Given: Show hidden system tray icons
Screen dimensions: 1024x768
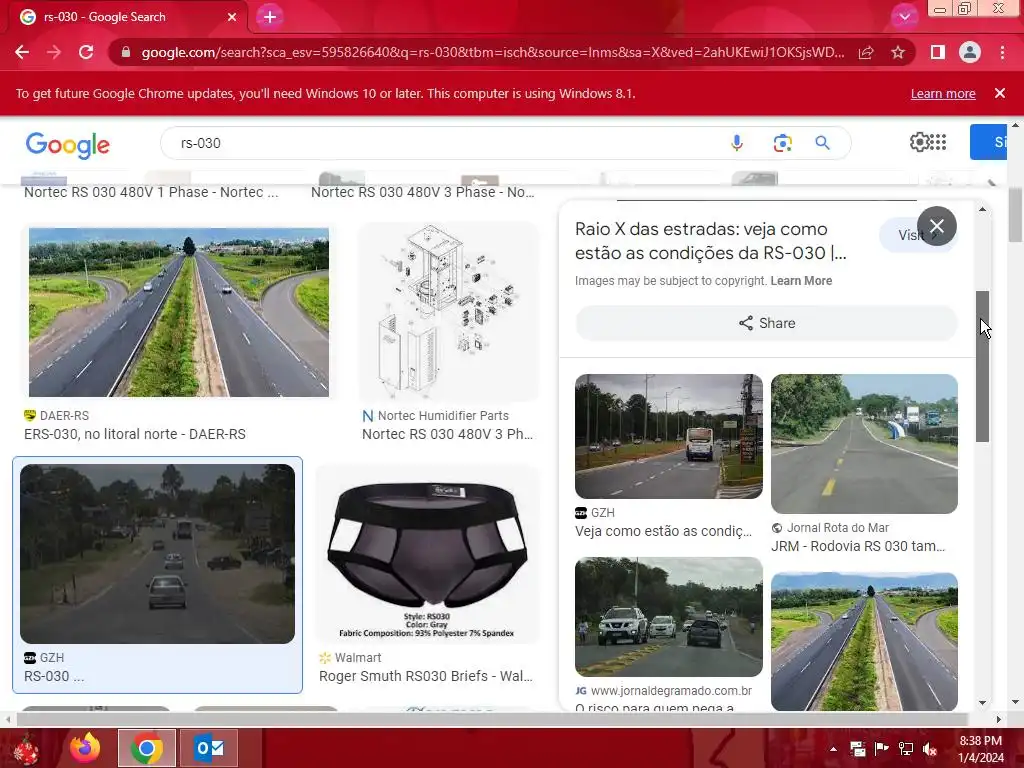Looking at the screenshot, I should click(833, 749).
